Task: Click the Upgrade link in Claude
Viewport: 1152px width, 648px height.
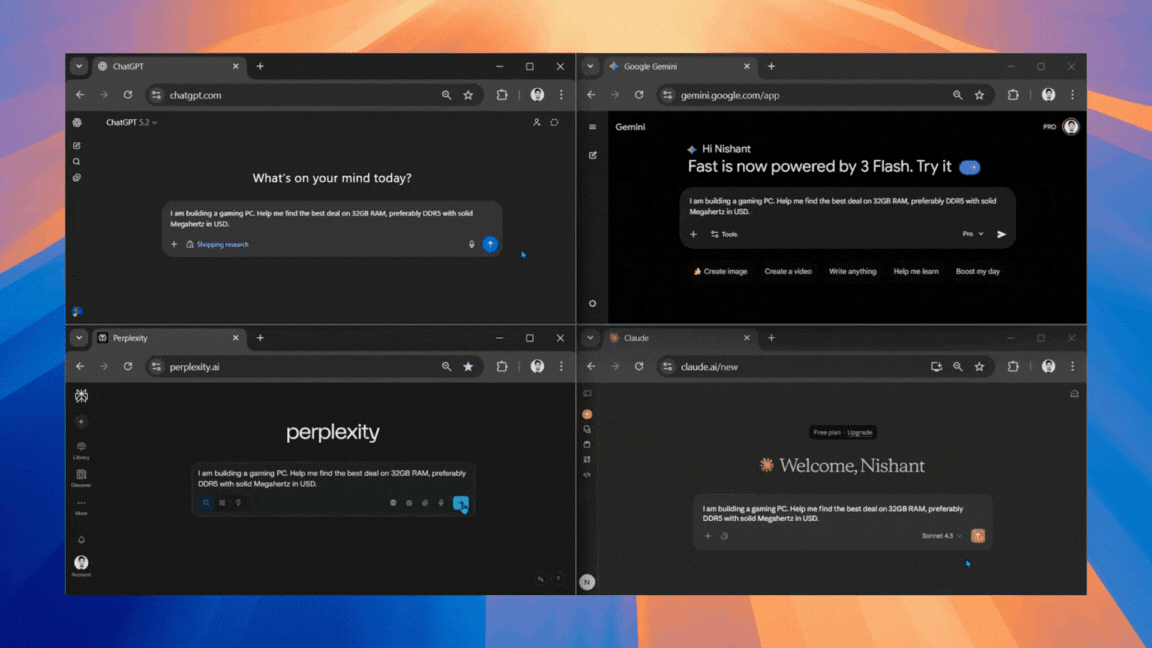Action: 860,432
